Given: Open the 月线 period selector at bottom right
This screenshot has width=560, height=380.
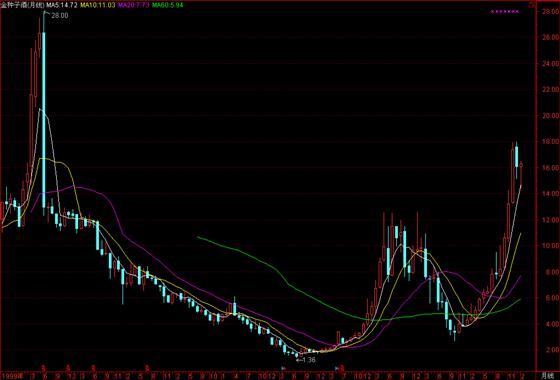Looking at the screenshot, I should pyautogui.click(x=547, y=376).
